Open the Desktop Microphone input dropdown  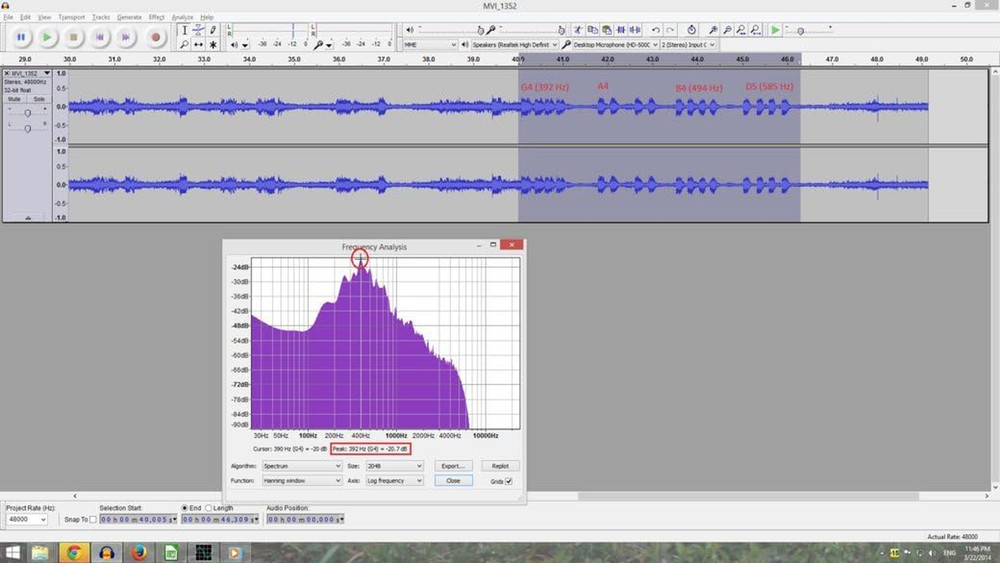point(615,45)
